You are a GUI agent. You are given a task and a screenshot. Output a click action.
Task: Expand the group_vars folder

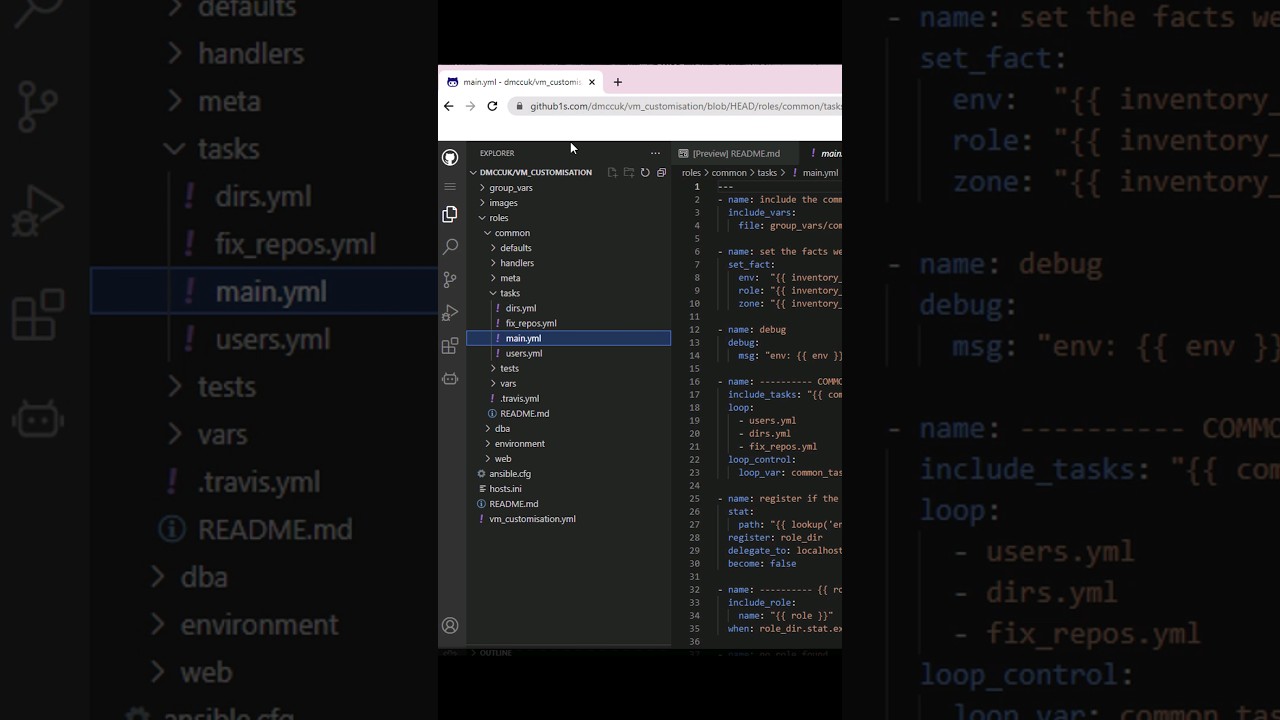coord(511,187)
